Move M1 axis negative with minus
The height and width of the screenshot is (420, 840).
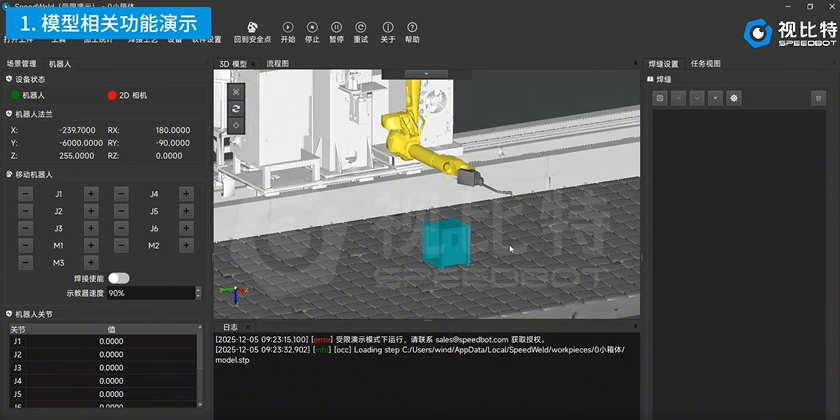tap(25, 245)
